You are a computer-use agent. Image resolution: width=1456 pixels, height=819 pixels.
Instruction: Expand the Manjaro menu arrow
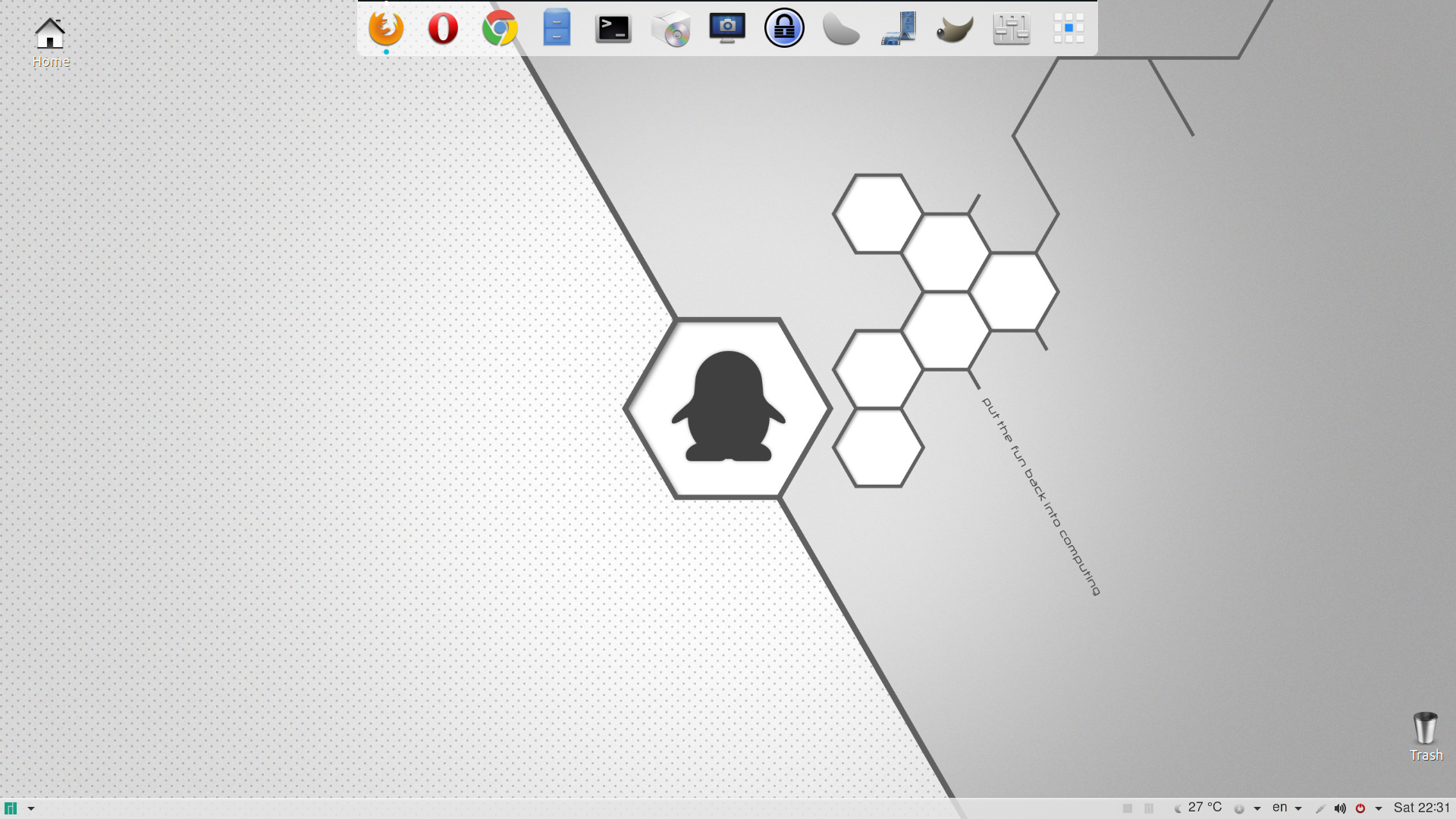click(31, 808)
